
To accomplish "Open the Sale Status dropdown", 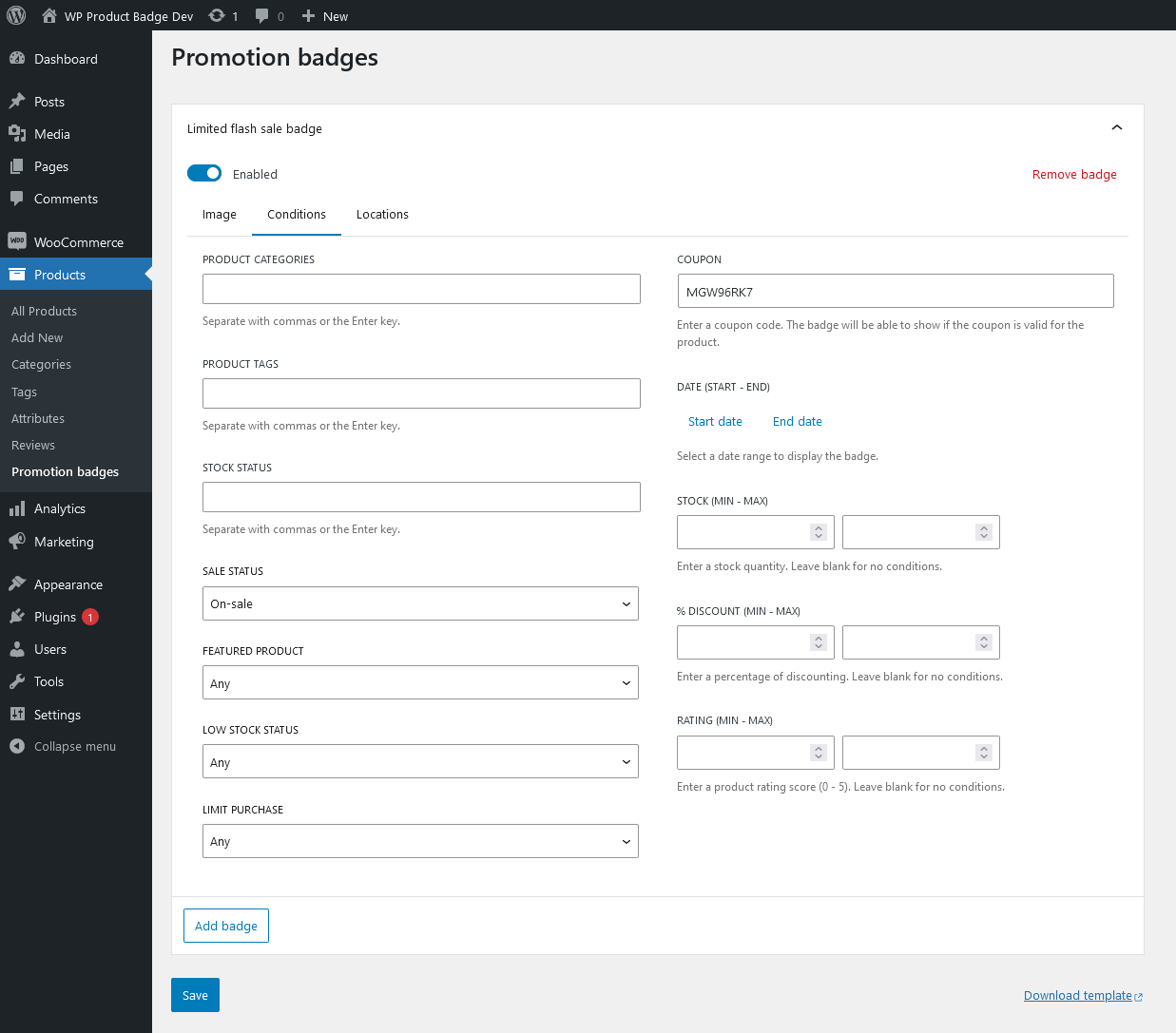I will point(420,603).
